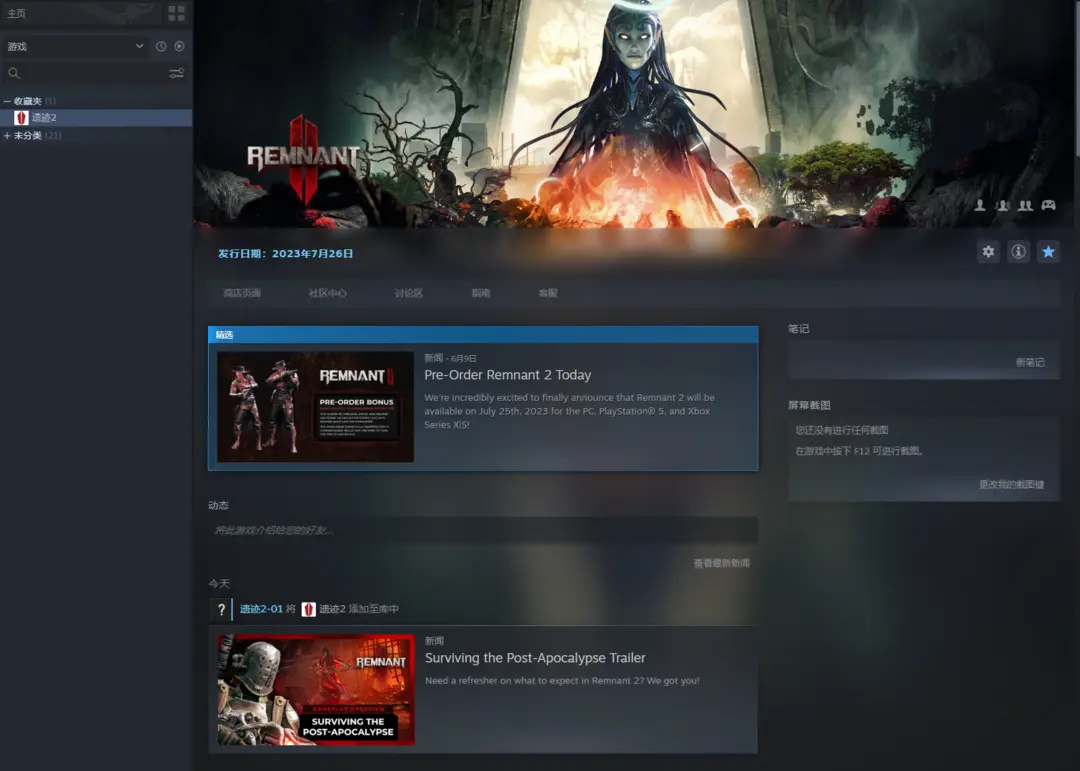
Task: Click the 遗迹2 red game icon in sidebar
Action: pos(21,118)
